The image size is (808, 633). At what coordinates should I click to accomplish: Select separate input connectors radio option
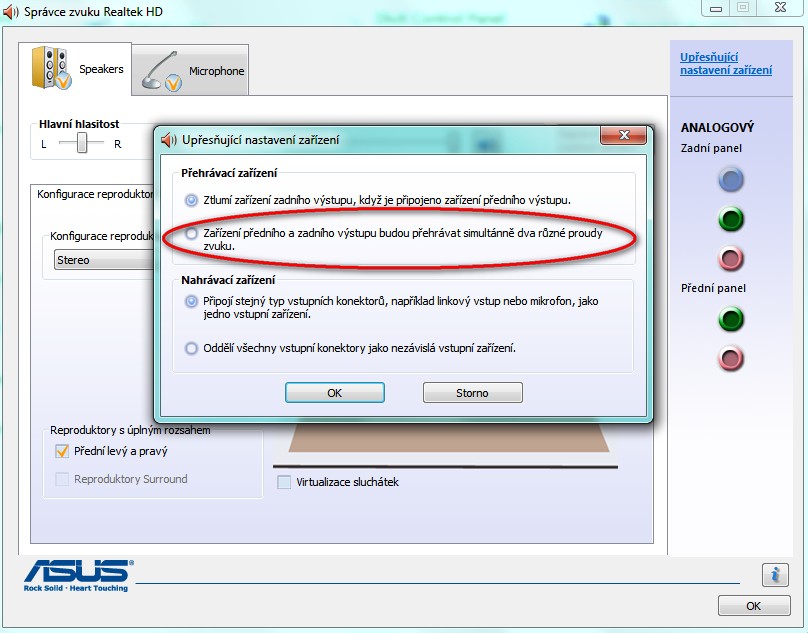(191, 348)
